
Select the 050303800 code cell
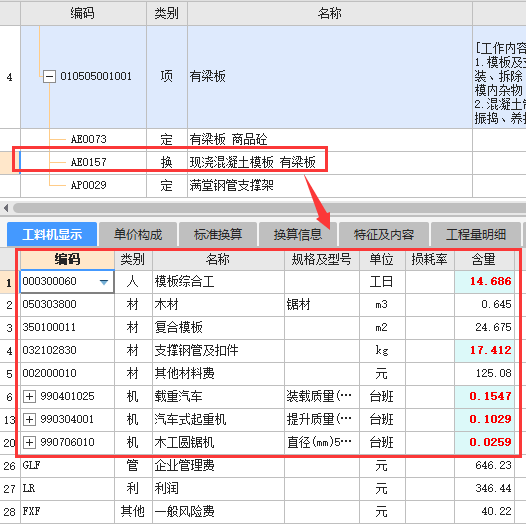coord(67,305)
